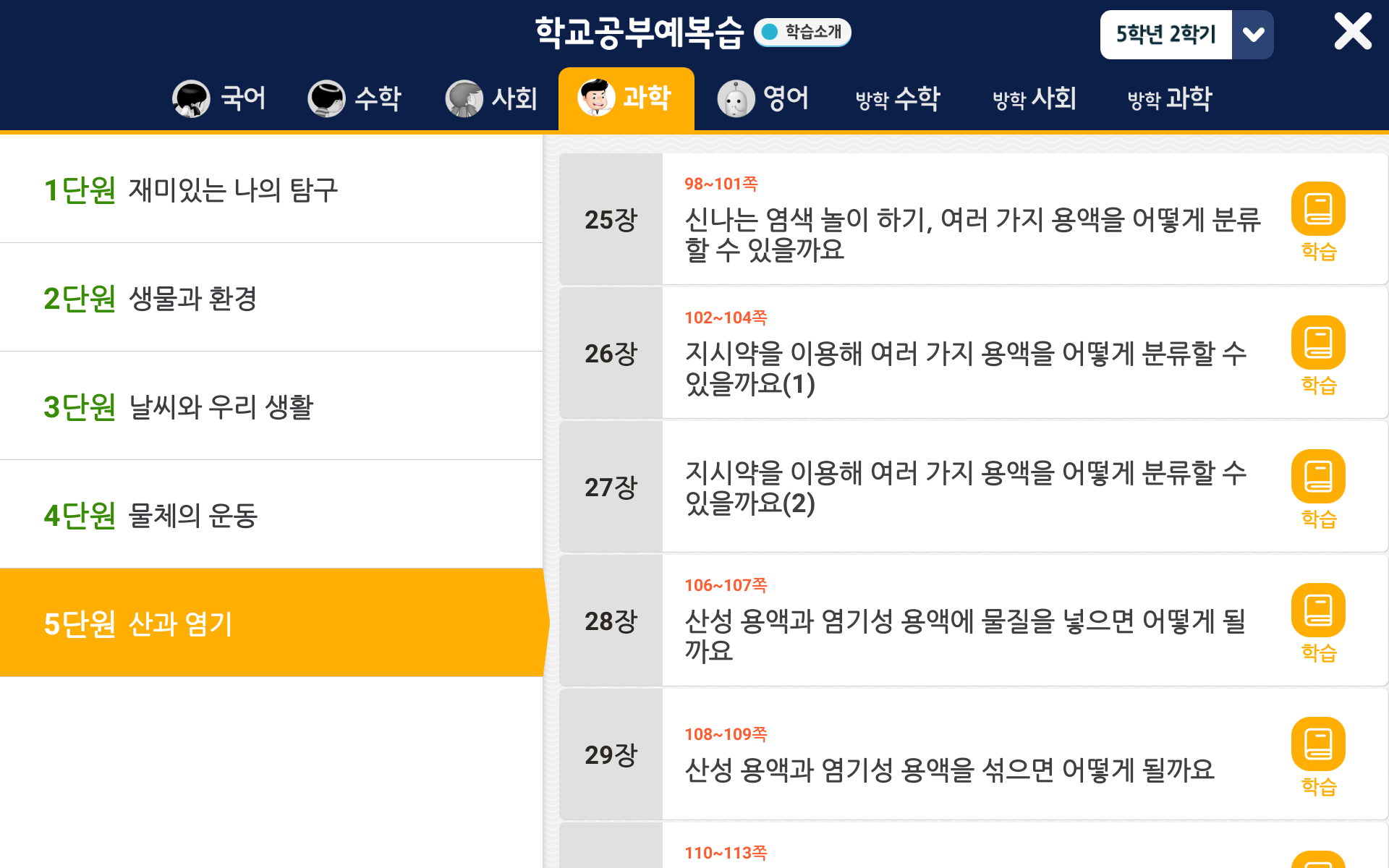Close the 학교공부예복습 screen with X

tap(1352, 32)
